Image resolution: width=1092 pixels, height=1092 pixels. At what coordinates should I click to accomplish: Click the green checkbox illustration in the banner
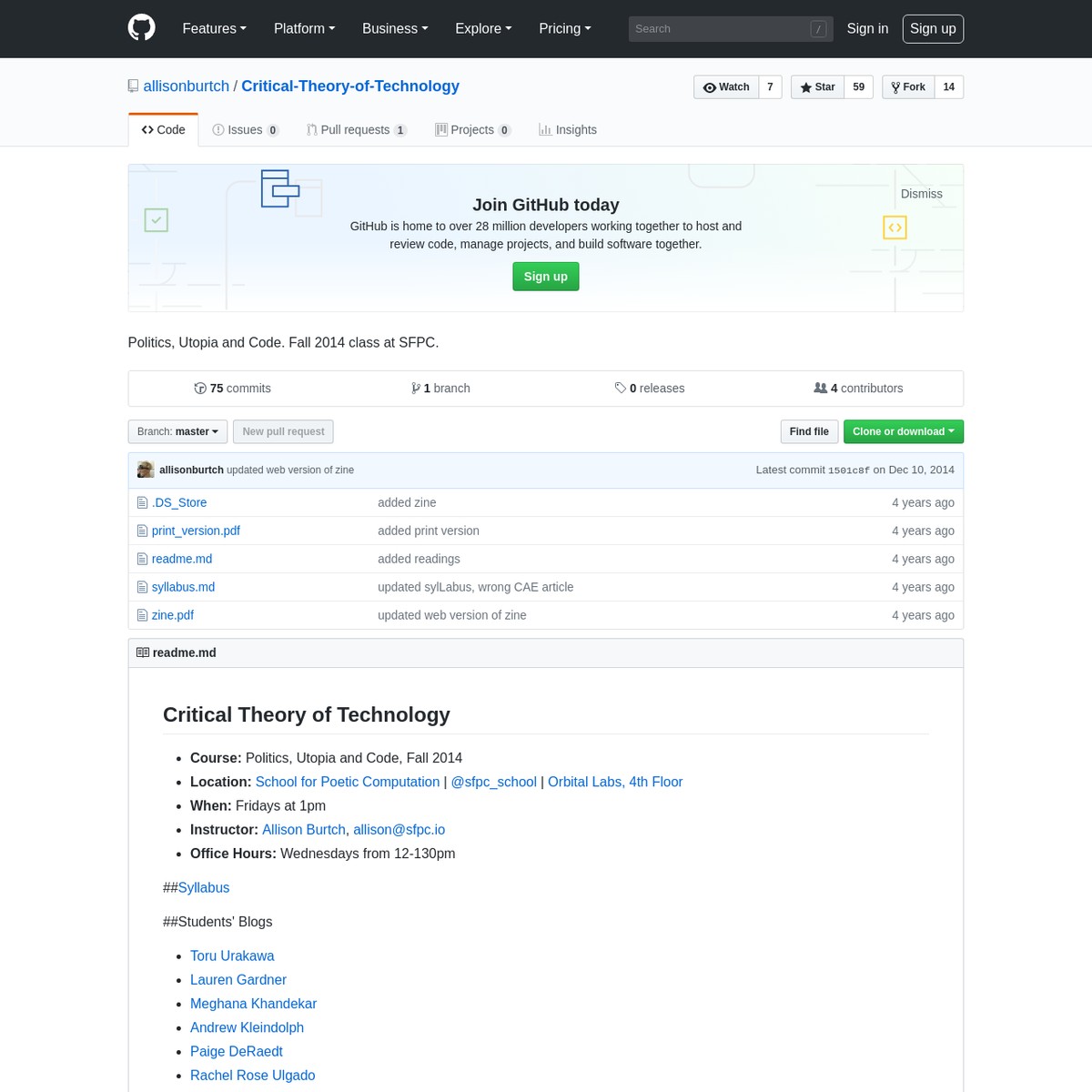coord(157,220)
